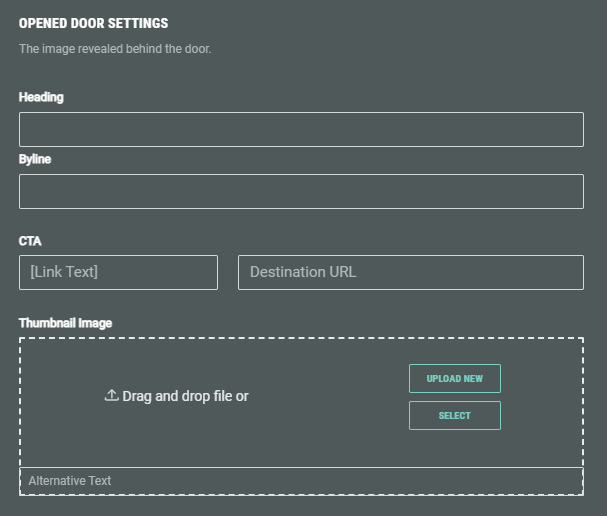The width and height of the screenshot is (607, 516).
Task: Select the Destination URL field
Action: (x=410, y=273)
